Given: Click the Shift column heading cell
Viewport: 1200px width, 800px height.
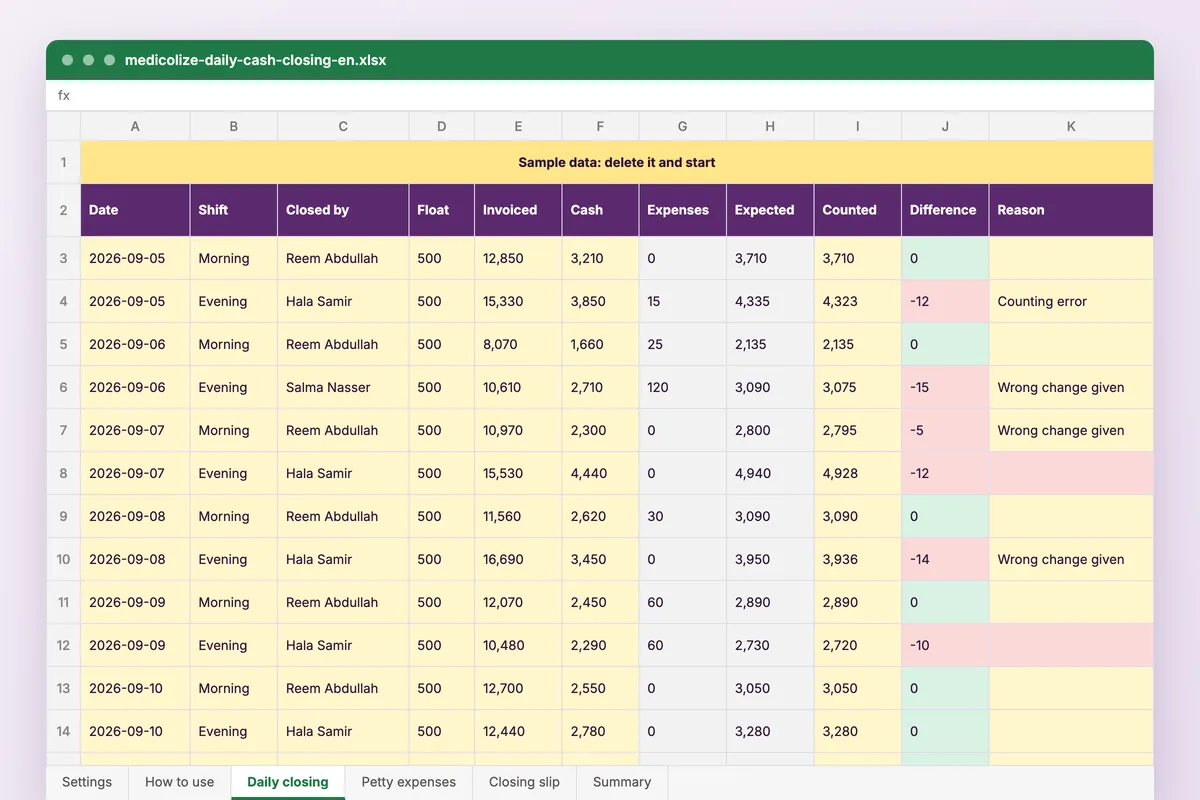Looking at the screenshot, I should [234, 210].
